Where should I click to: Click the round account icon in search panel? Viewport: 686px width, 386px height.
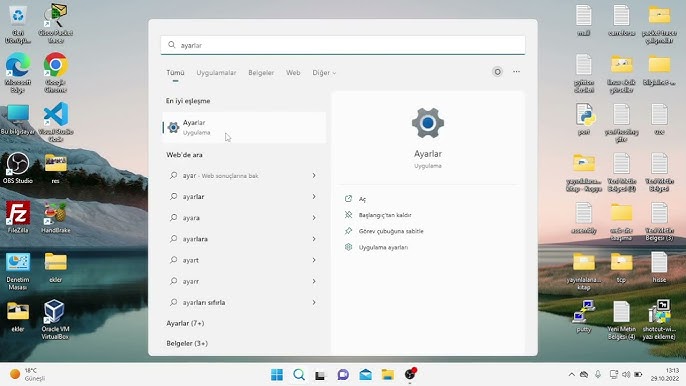tap(497, 72)
